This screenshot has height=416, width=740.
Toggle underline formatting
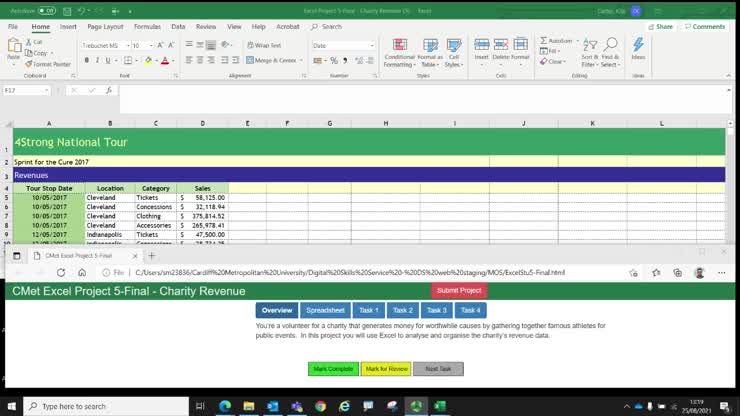108,60
